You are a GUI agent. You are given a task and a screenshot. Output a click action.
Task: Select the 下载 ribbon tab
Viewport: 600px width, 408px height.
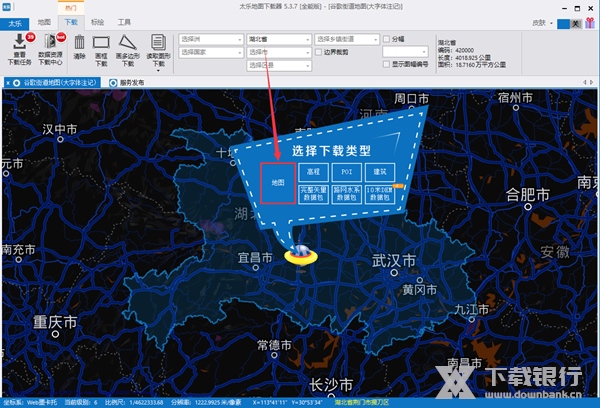(x=71, y=23)
